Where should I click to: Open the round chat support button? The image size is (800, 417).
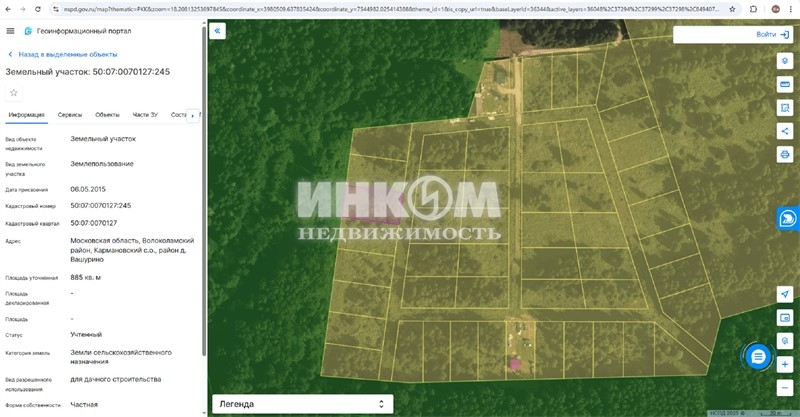758,356
